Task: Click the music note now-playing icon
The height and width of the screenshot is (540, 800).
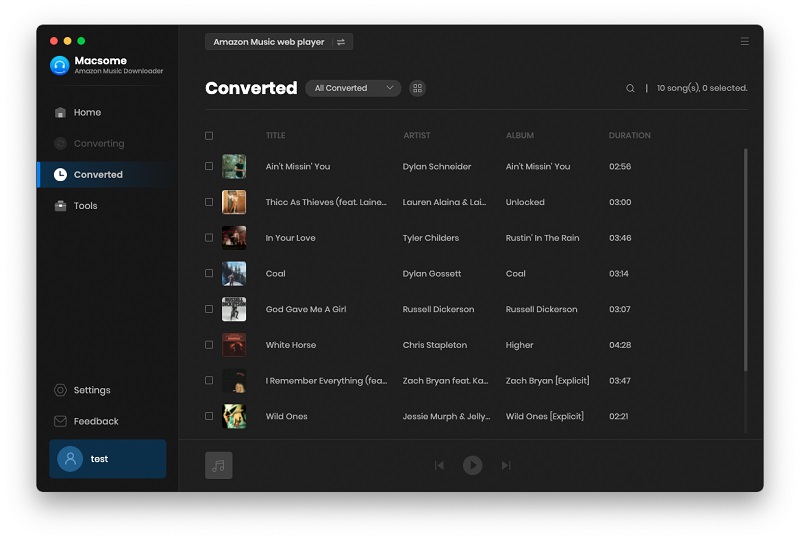Action: coord(219,465)
